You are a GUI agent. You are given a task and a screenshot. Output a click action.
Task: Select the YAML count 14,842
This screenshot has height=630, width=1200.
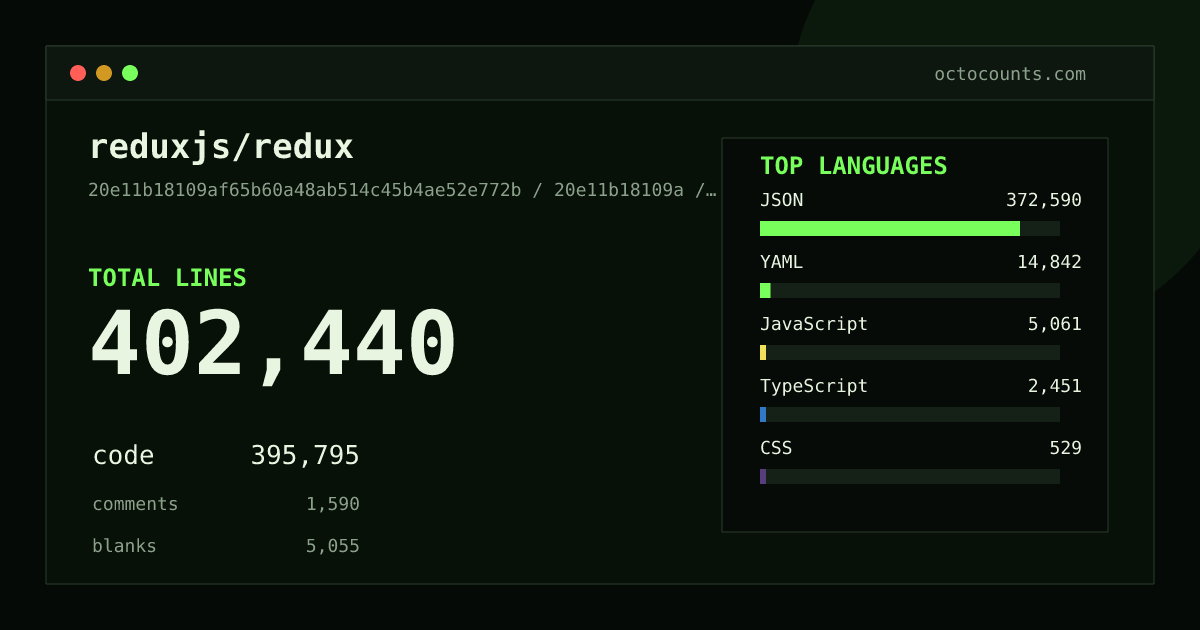[x=1049, y=262]
